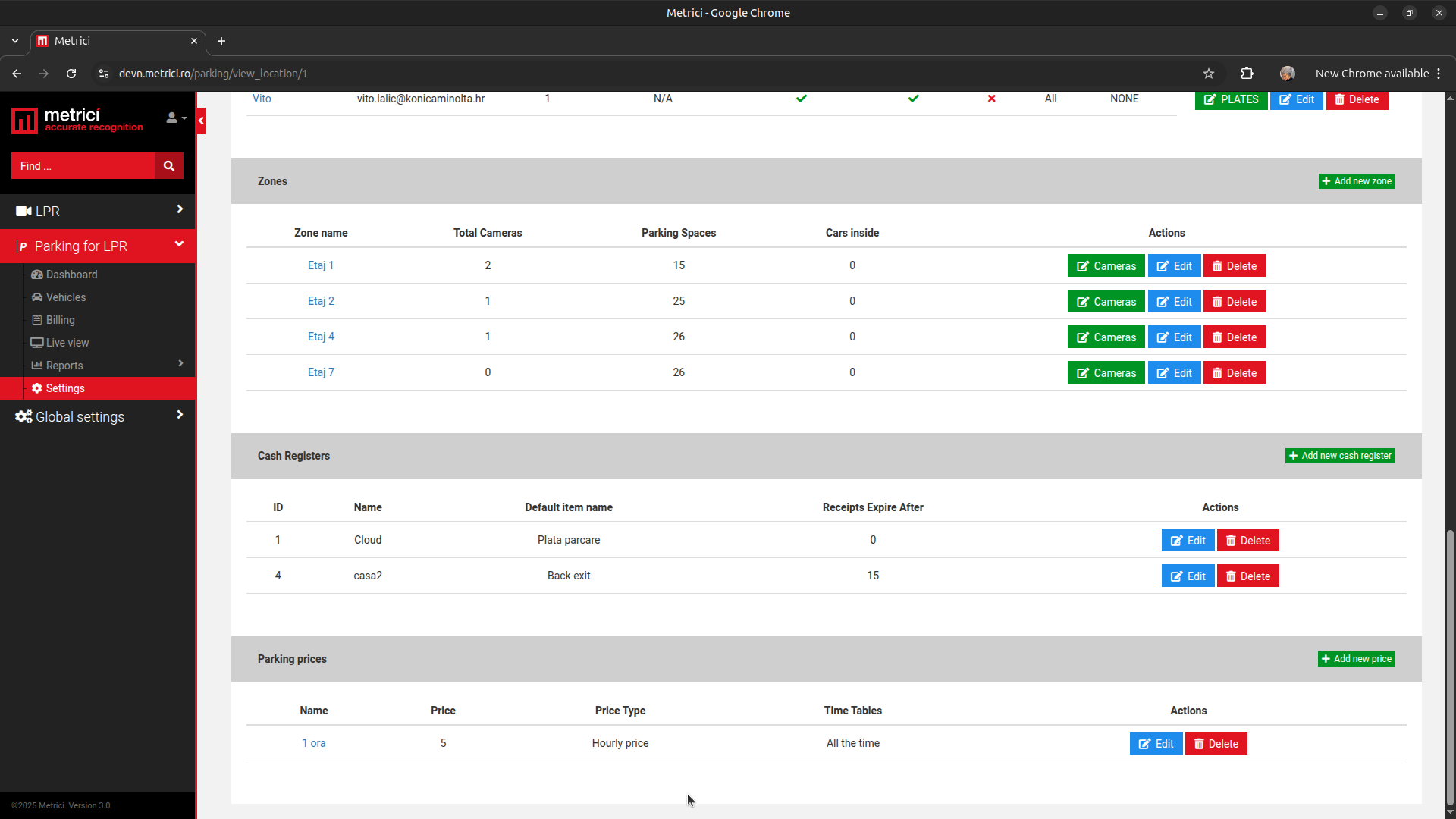This screenshot has height=819, width=1456.
Task: Expand the Global settings section
Action: (x=97, y=416)
